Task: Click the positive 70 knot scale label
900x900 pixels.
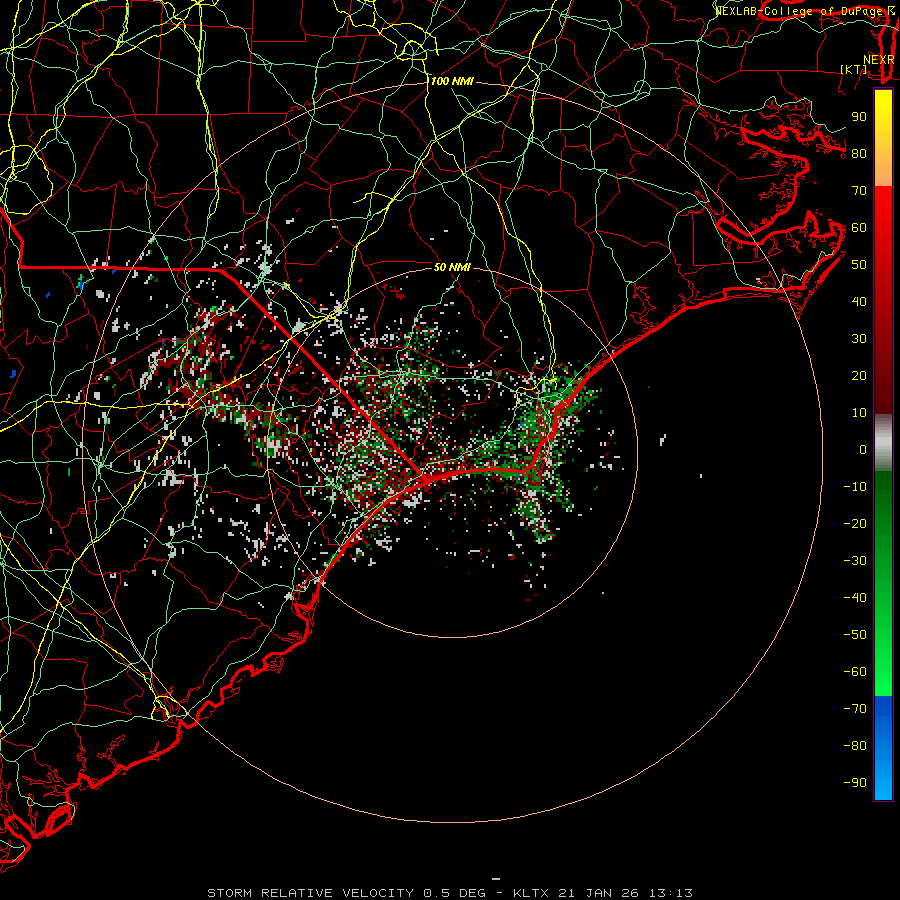Action: tap(859, 191)
